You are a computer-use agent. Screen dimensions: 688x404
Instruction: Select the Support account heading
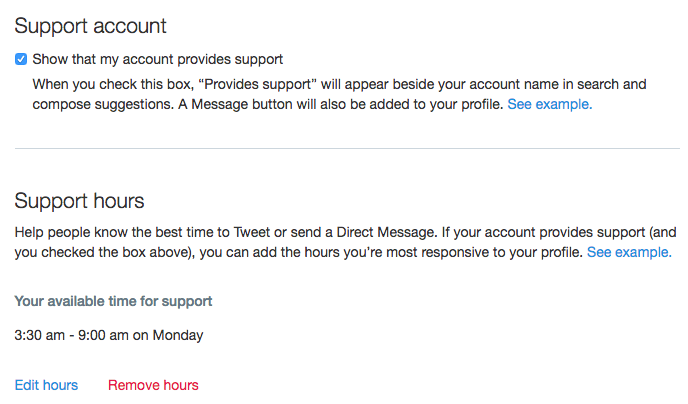(90, 26)
